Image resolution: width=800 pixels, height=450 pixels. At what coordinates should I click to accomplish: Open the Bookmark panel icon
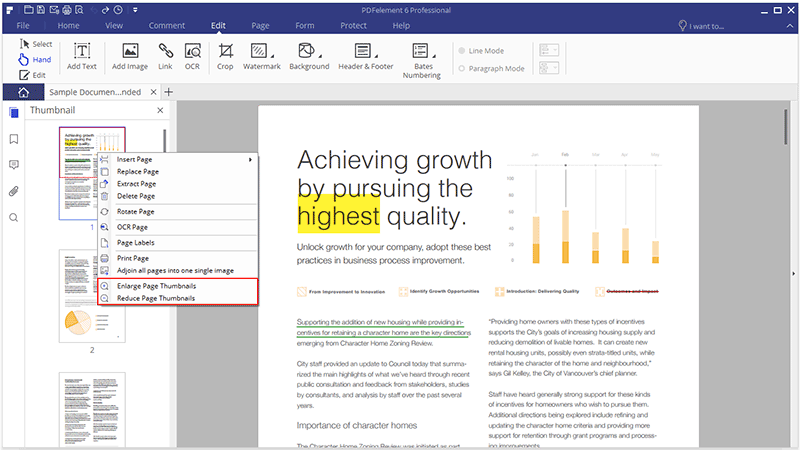[14, 139]
